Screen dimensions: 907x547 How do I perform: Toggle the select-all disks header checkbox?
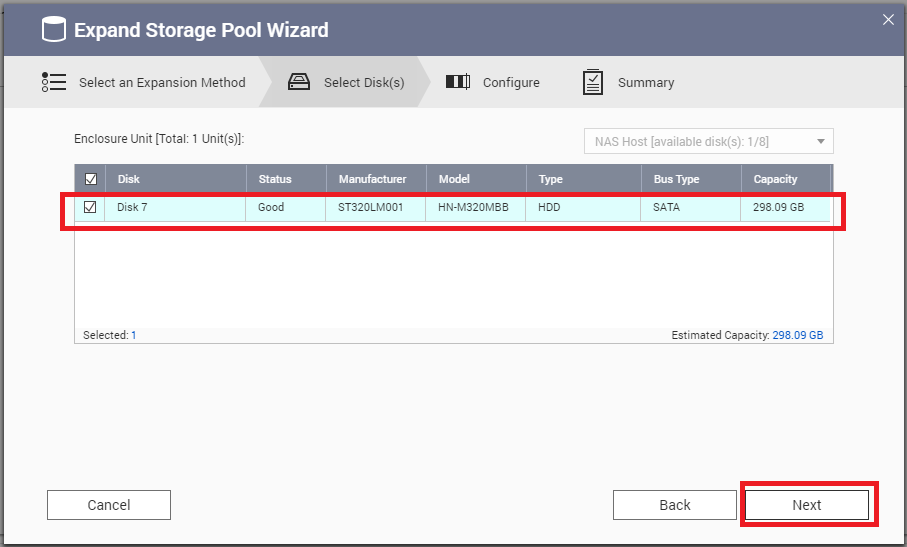[x=91, y=180]
